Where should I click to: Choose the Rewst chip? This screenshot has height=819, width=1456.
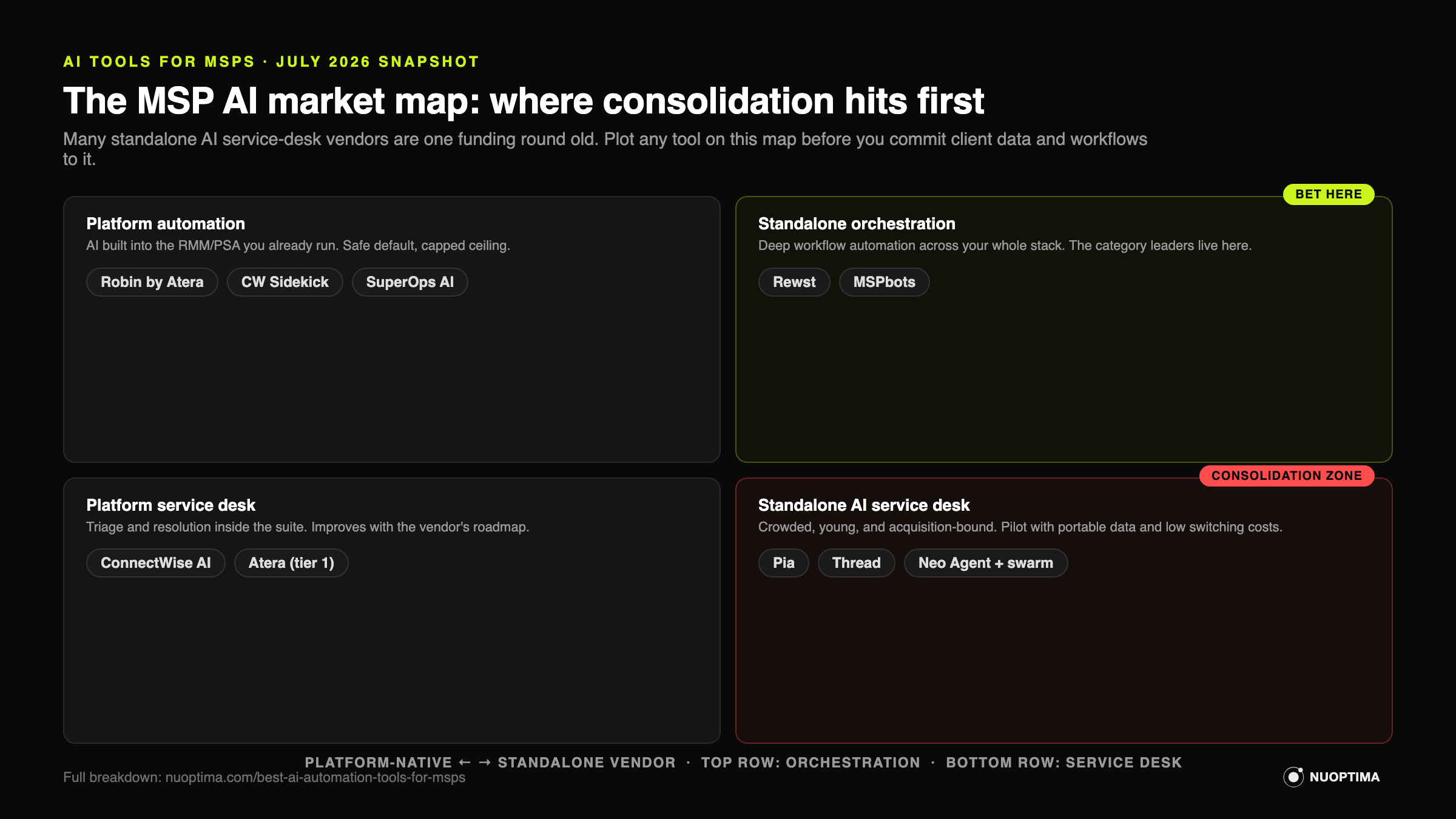[x=794, y=282]
